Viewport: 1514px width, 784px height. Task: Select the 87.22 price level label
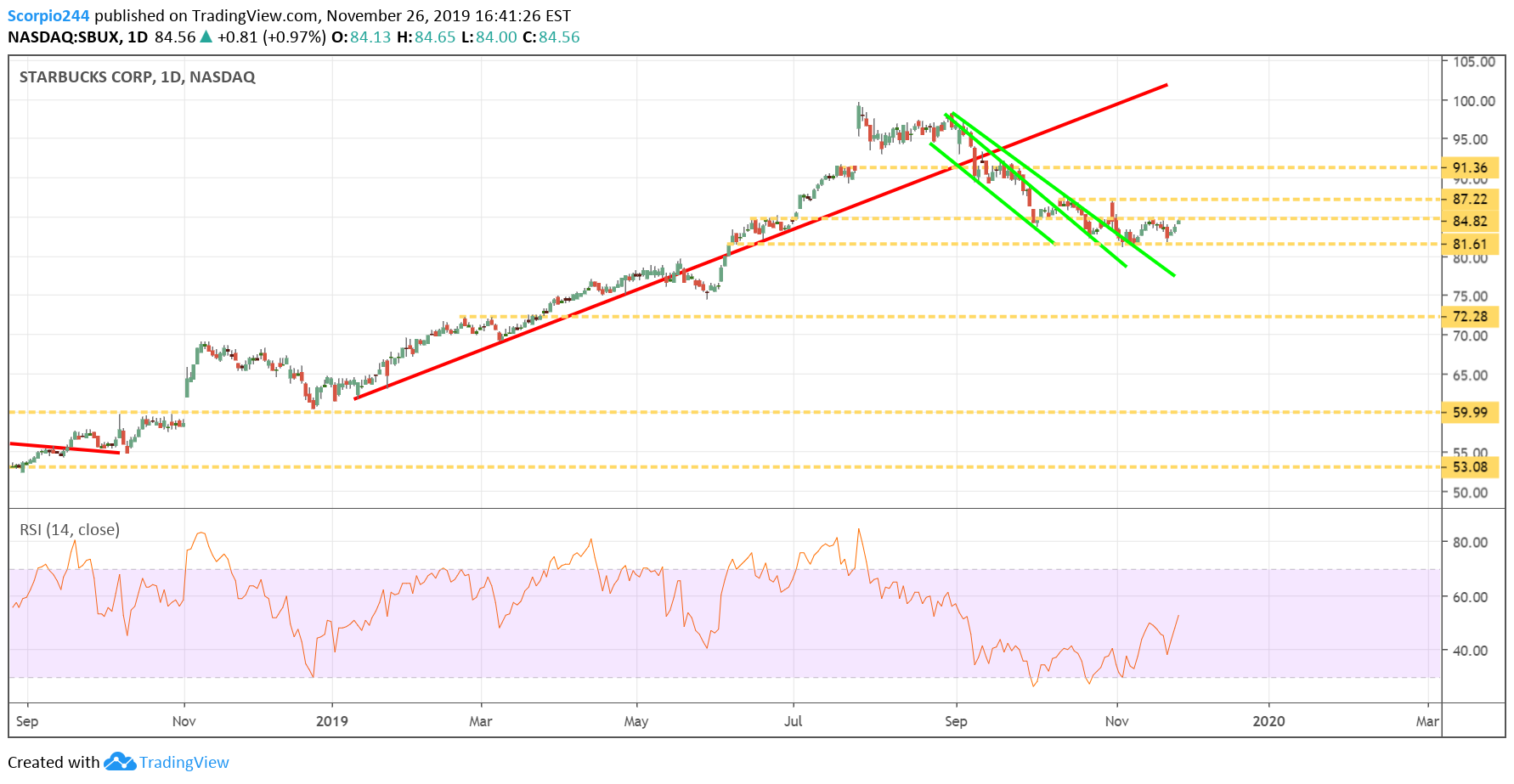coord(1470,199)
